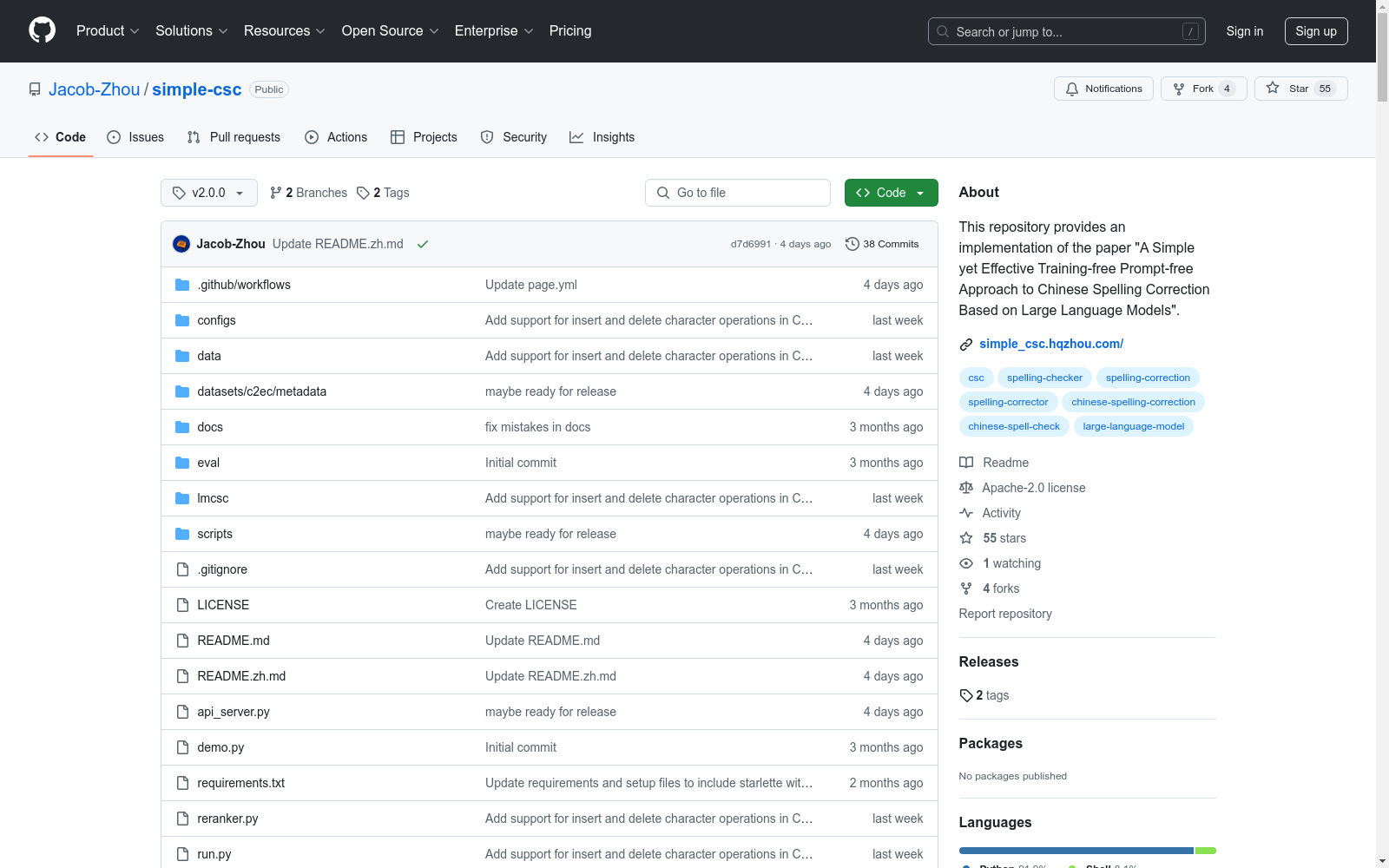The height and width of the screenshot is (868, 1389).
Task: Click the tag icon next to 2 Tags
Action: [364, 193]
